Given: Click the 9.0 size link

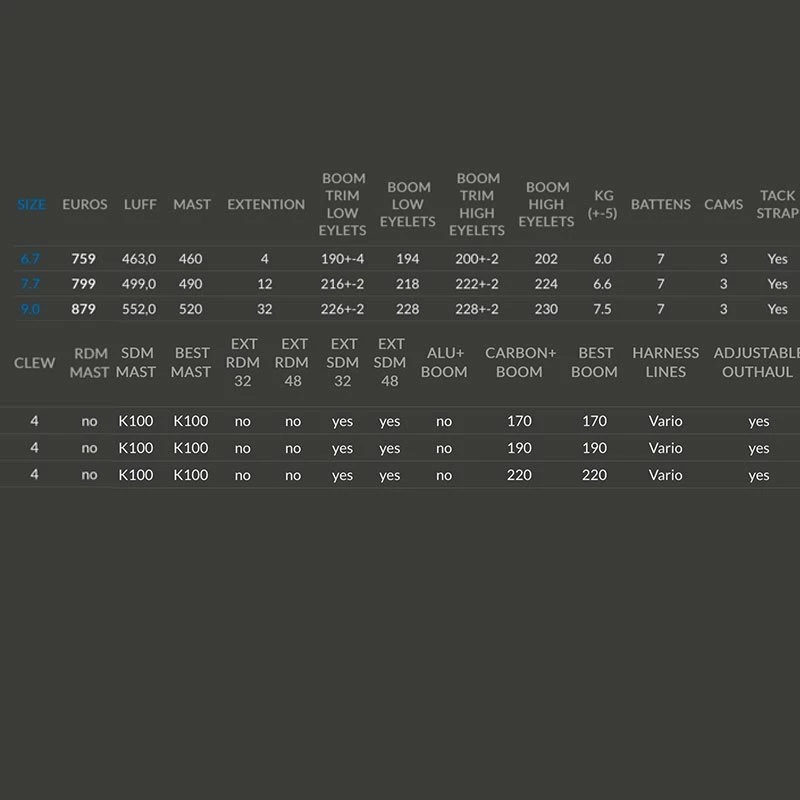Looking at the screenshot, I should [x=30, y=309].
